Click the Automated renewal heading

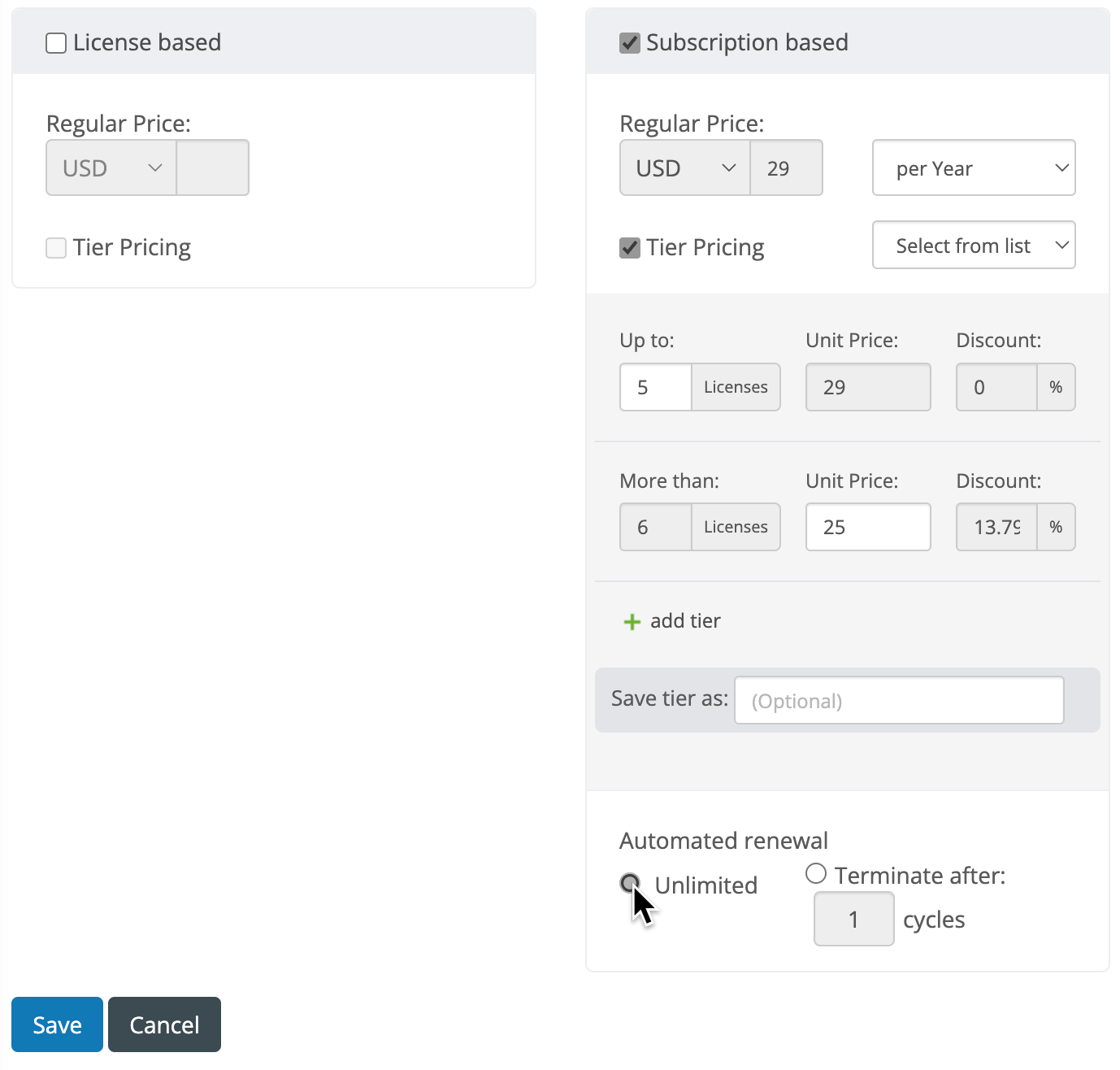tap(723, 840)
